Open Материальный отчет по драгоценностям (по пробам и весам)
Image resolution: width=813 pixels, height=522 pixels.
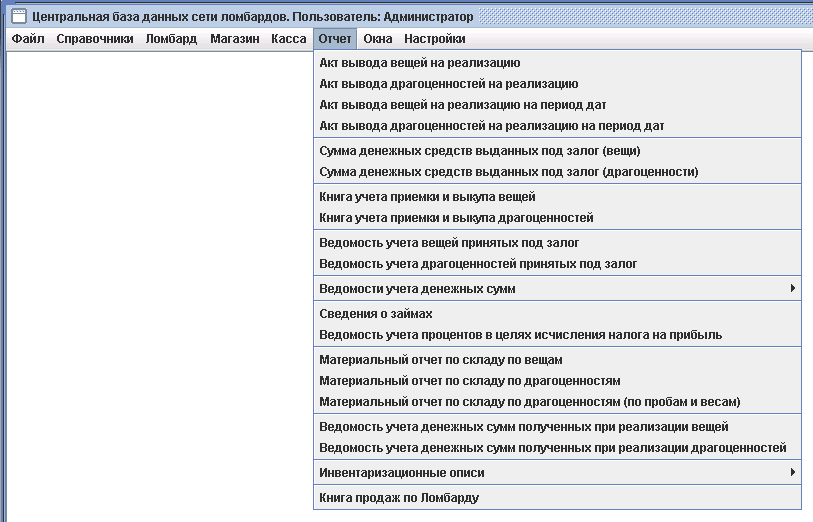557,402
